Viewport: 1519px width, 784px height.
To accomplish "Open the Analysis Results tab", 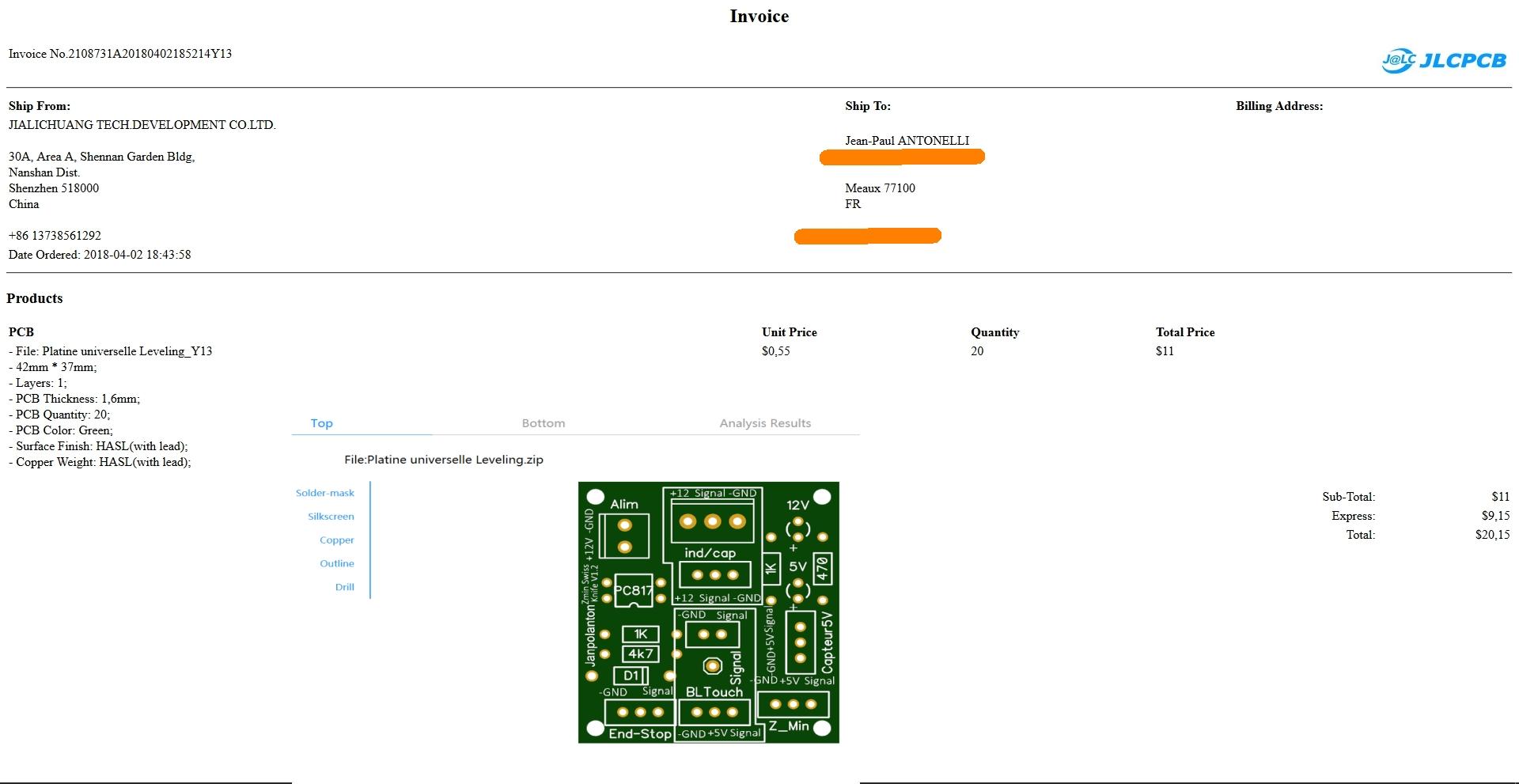I will [765, 423].
